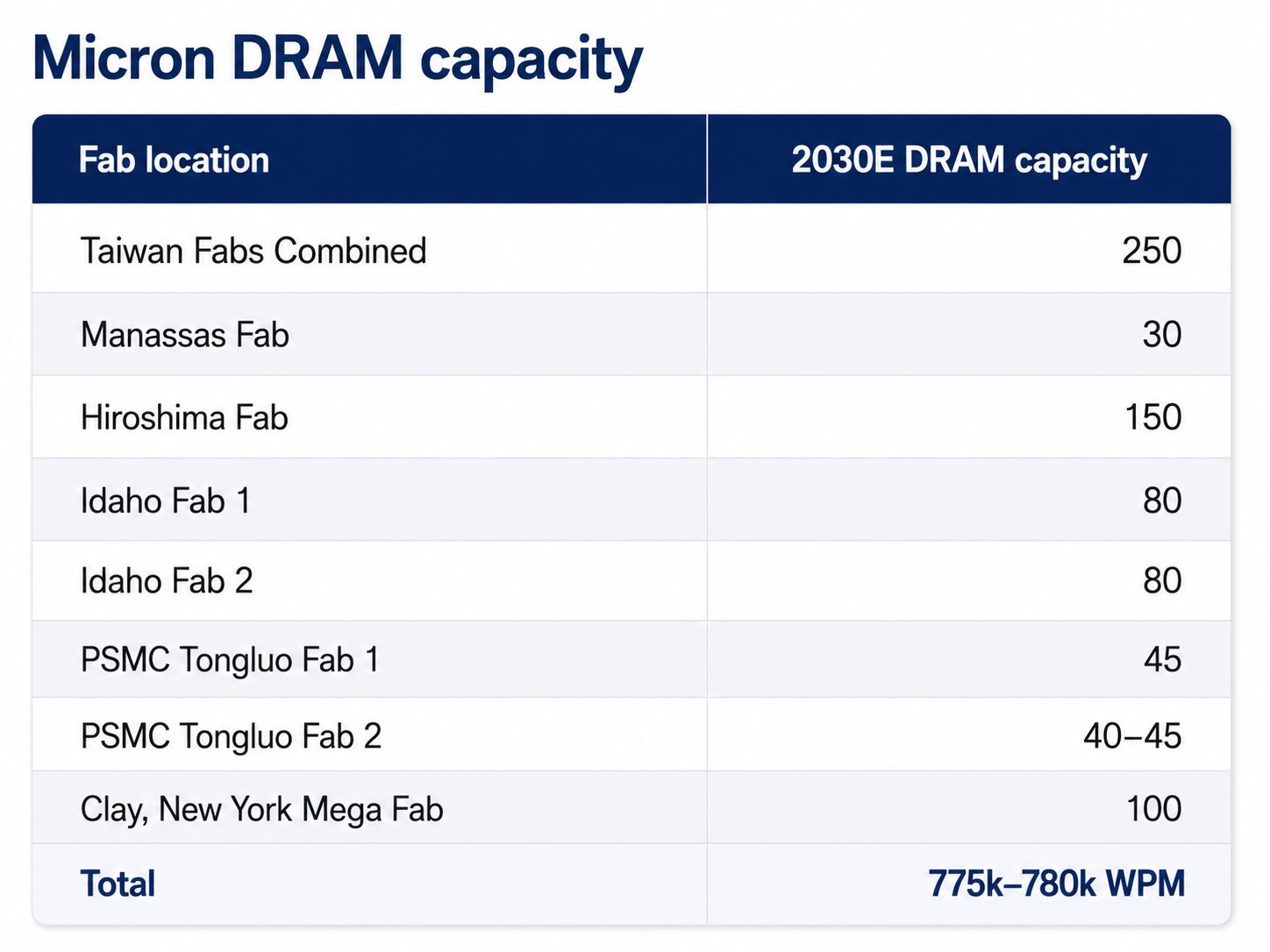Click the Micron DRAM capacity title
Image resolution: width=1270 pixels, height=952 pixels.
[338, 60]
